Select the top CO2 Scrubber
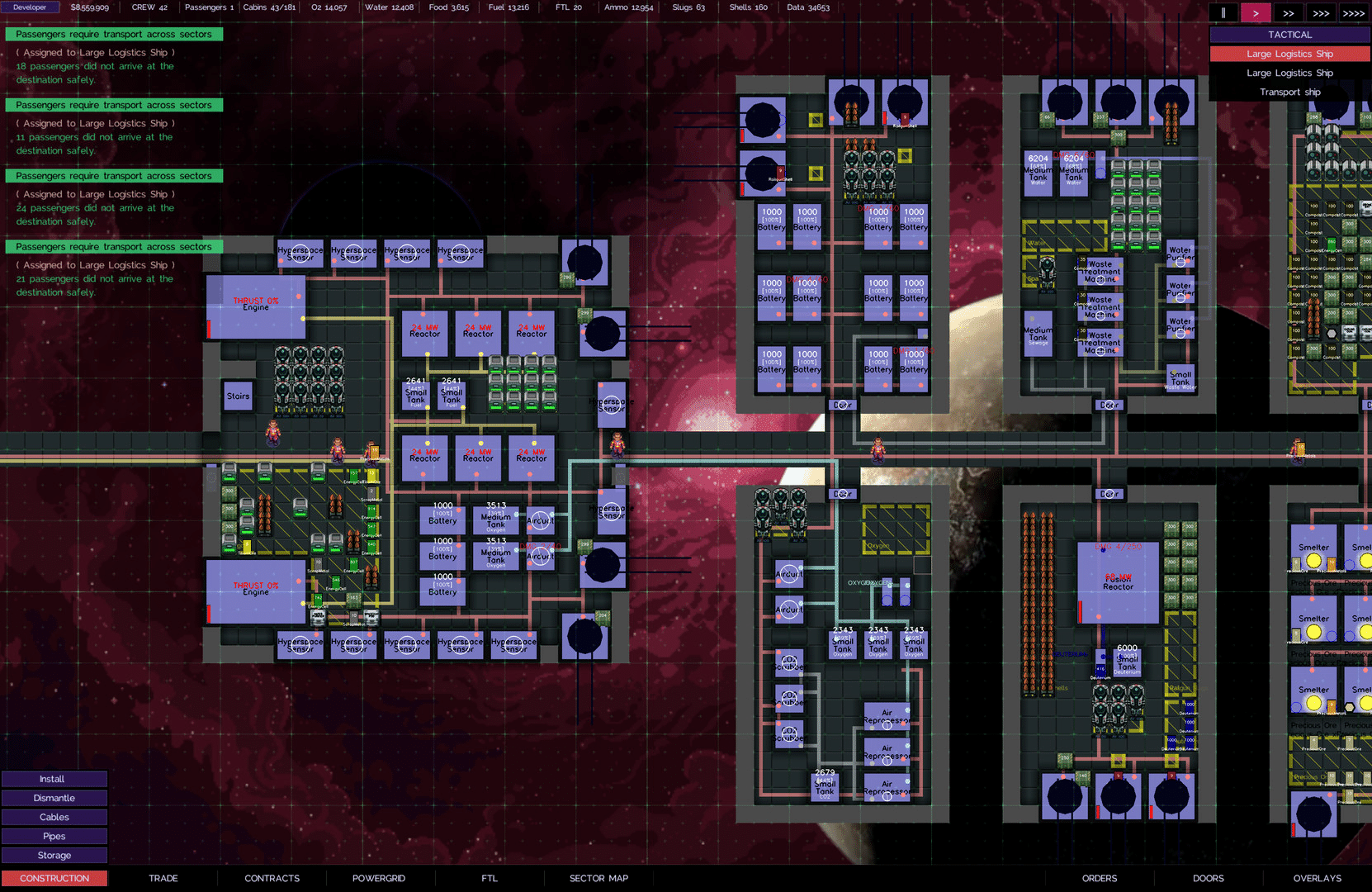The width and height of the screenshot is (1372, 892). pos(789,662)
